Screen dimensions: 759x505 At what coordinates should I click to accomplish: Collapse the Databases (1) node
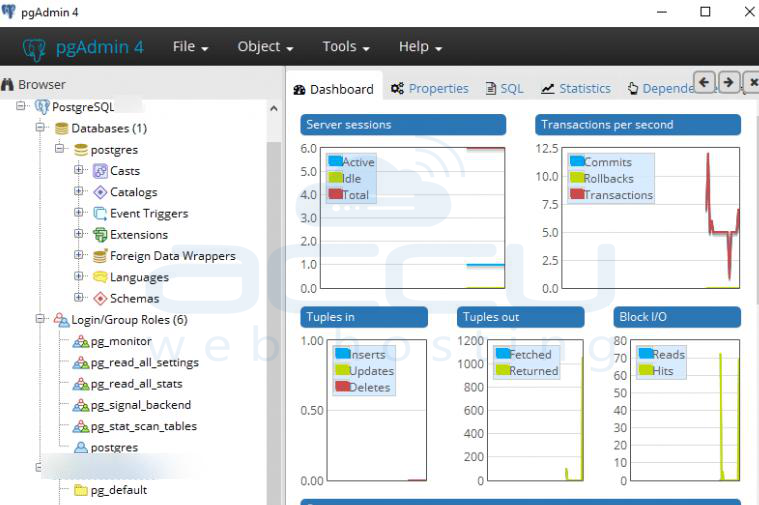(40, 127)
